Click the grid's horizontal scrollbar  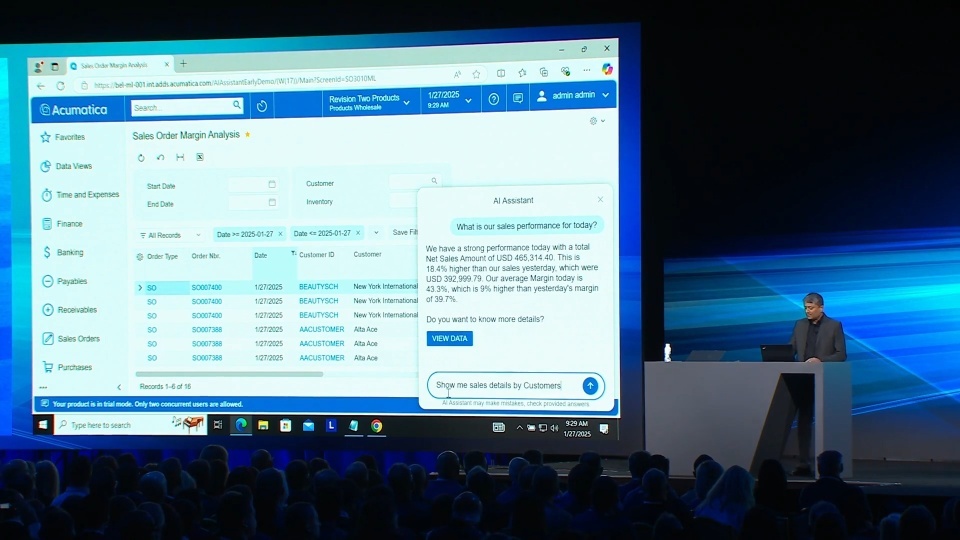[230, 374]
